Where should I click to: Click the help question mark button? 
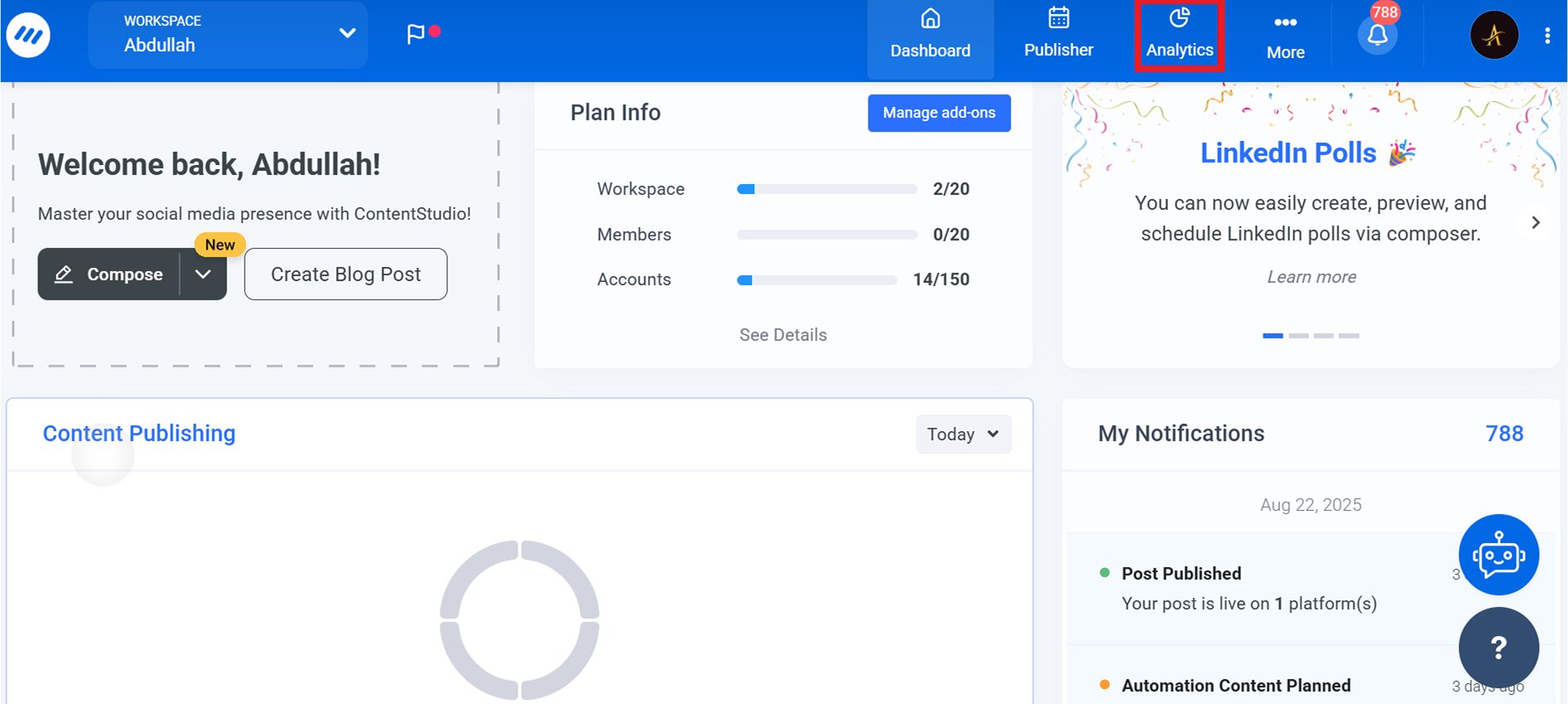point(1498,648)
